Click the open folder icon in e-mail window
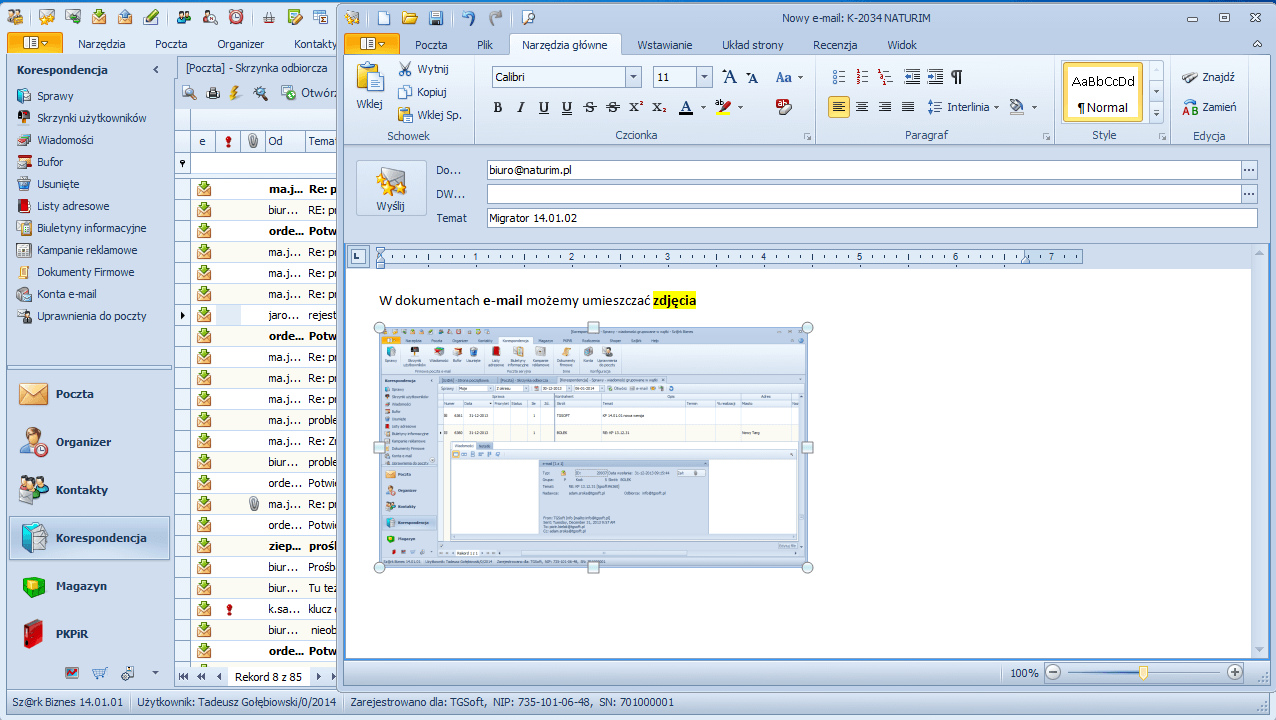Screen dimensions: 1276x720 (409, 18)
